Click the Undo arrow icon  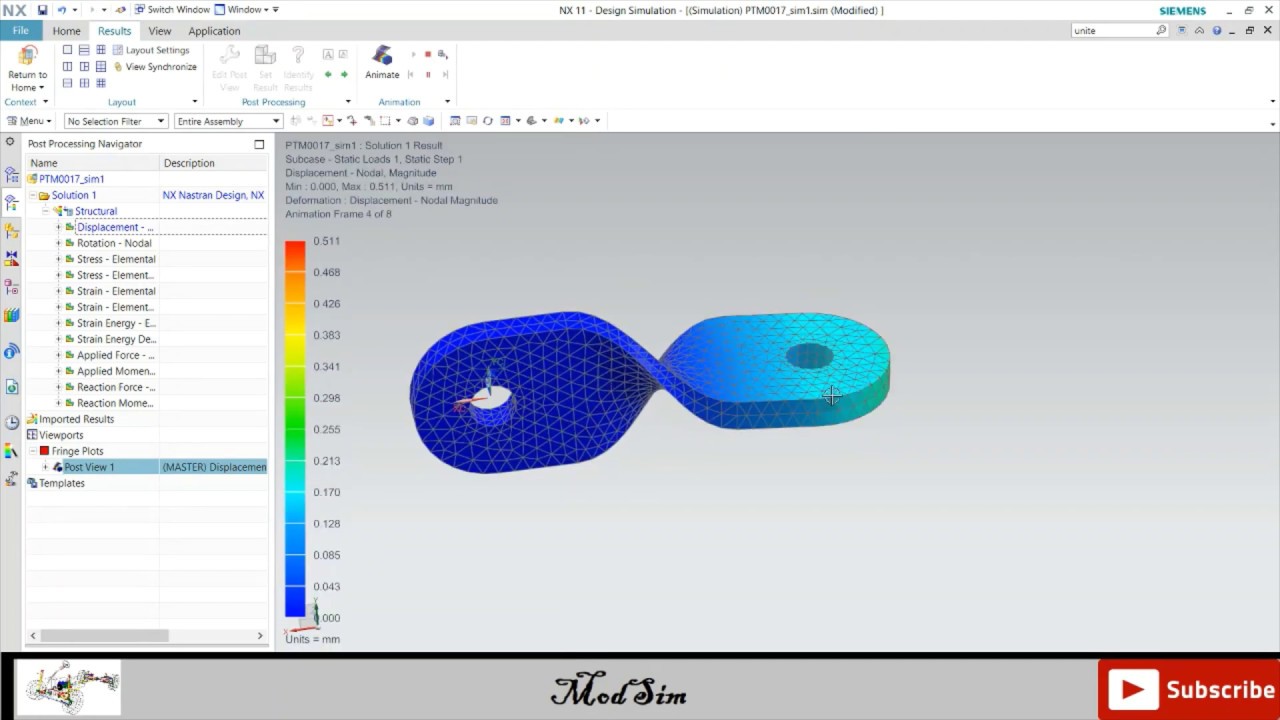coord(61,10)
